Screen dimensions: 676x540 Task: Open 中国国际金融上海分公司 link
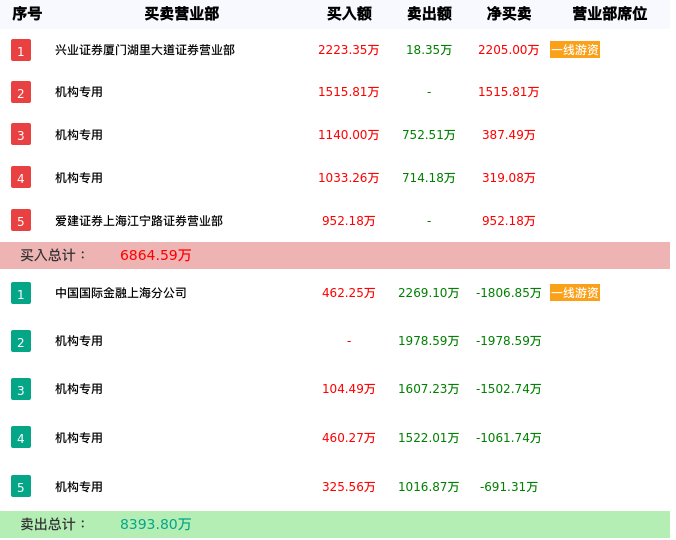121,293
